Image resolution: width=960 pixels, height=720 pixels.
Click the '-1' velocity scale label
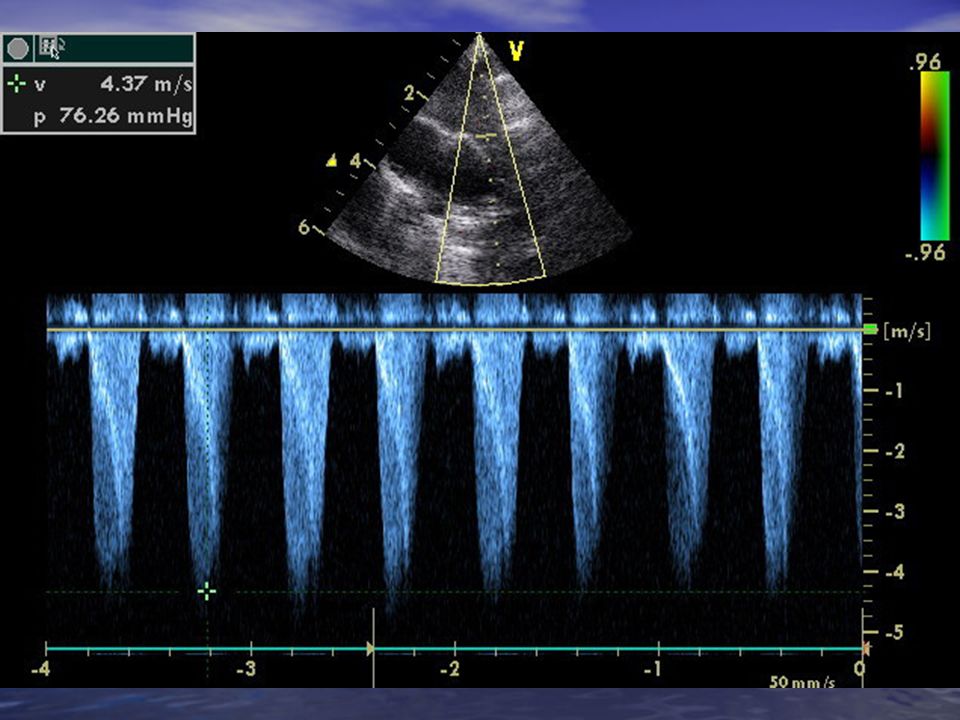click(x=894, y=391)
